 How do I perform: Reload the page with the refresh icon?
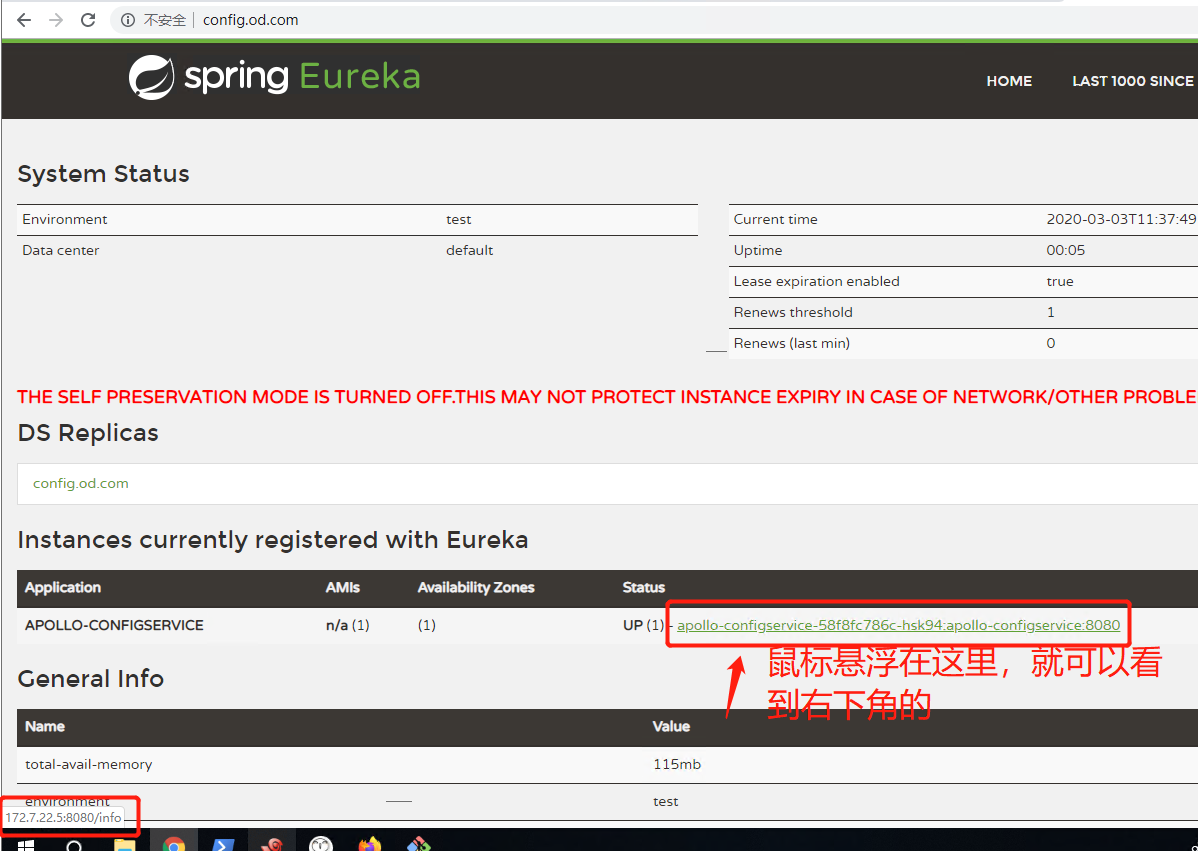[x=88, y=20]
